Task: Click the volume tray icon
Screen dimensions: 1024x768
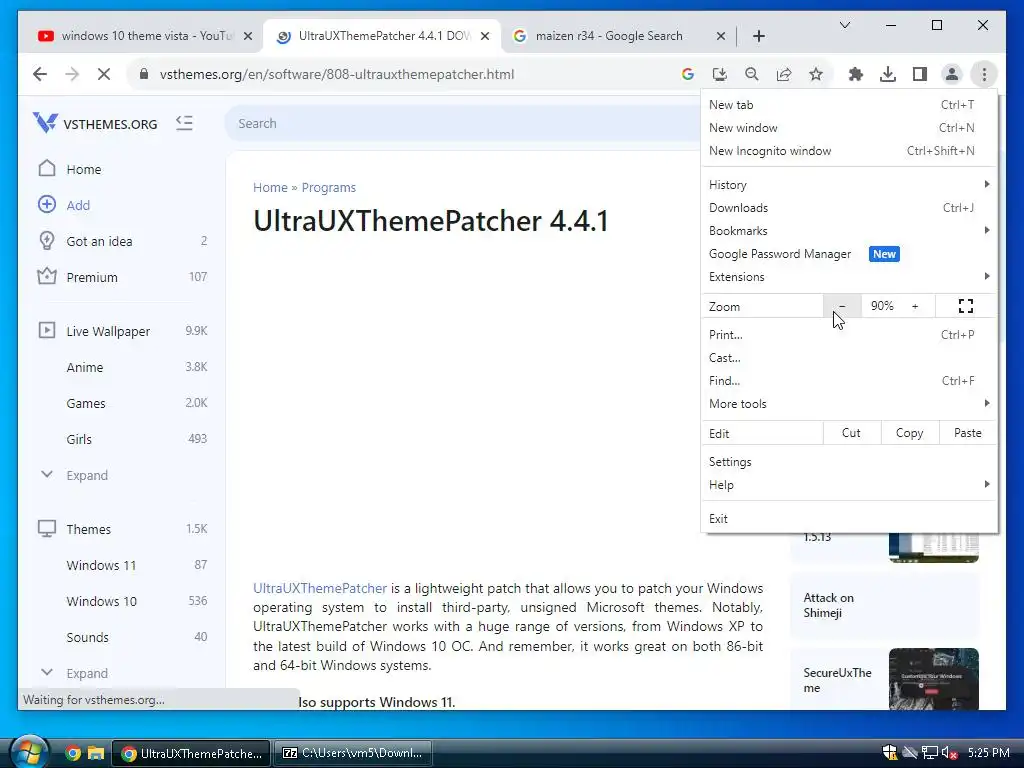Action: (x=949, y=753)
